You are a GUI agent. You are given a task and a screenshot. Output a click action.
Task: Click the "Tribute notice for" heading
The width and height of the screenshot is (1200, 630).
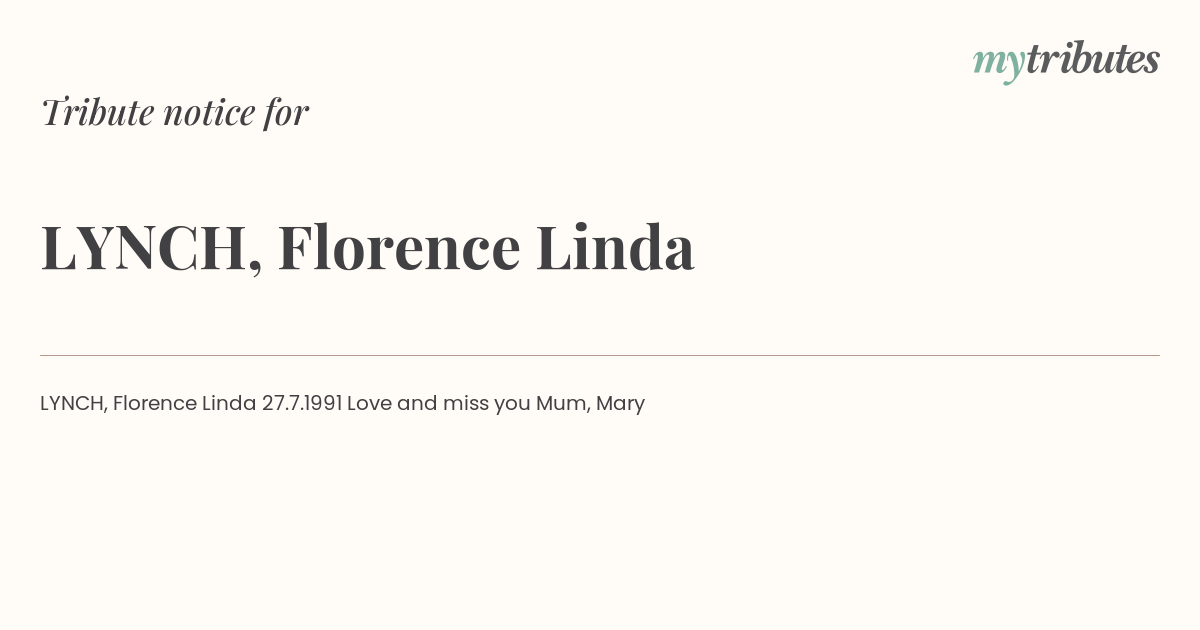pos(175,112)
